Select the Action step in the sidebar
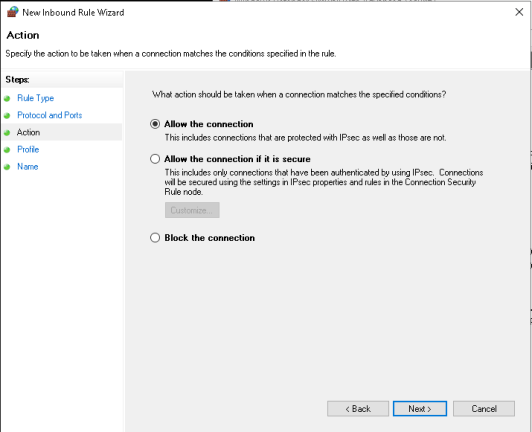The image size is (532, 432). tap(28, 132)
